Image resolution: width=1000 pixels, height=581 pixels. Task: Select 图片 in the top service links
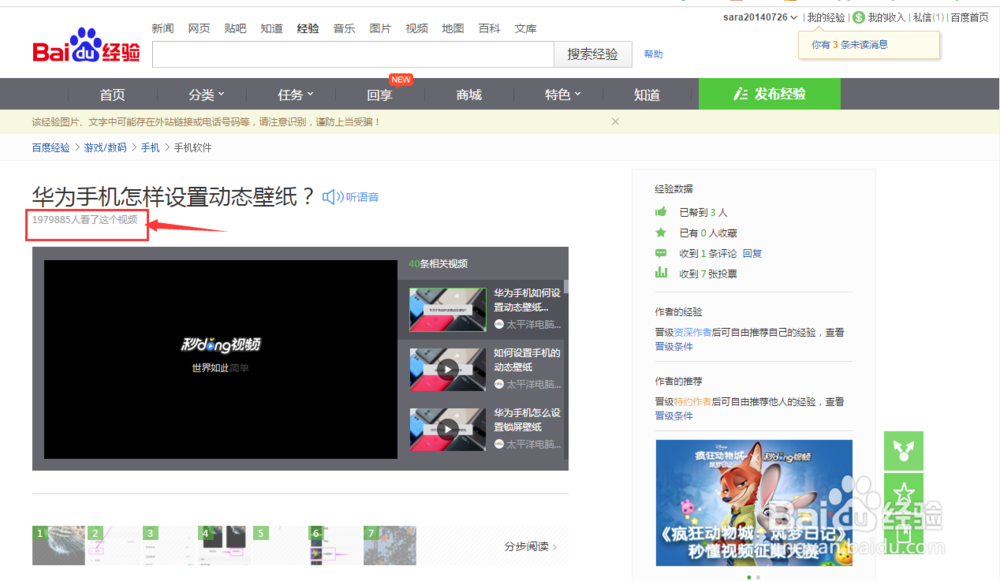[x=380, y=28]
